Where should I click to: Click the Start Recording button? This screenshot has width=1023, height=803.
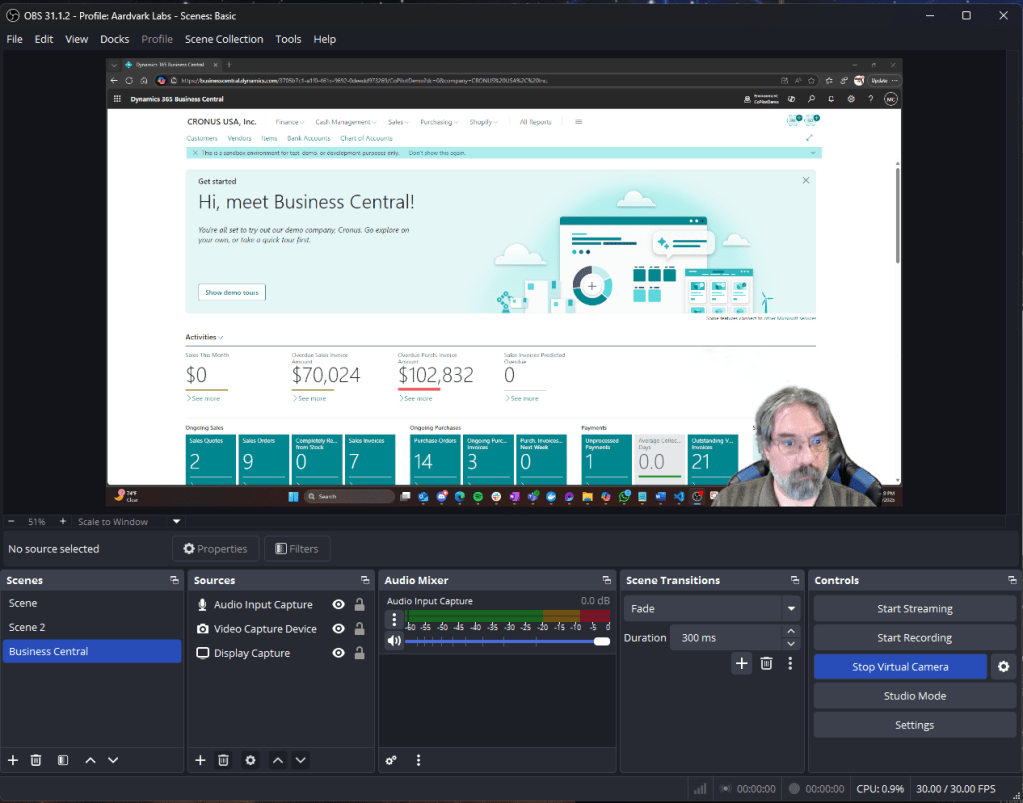914,638
